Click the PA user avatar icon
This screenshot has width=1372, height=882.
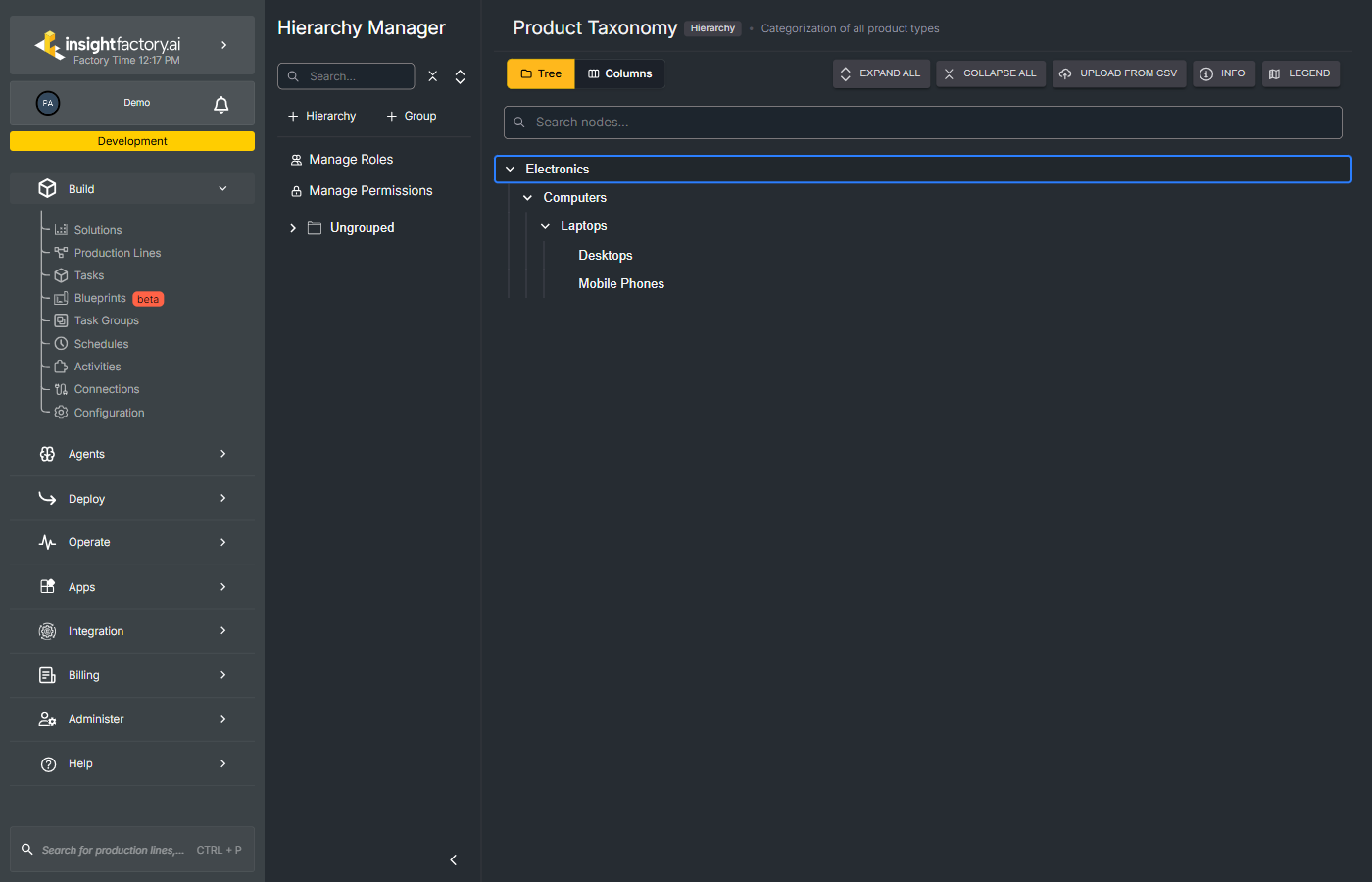[x=48, y=103]
